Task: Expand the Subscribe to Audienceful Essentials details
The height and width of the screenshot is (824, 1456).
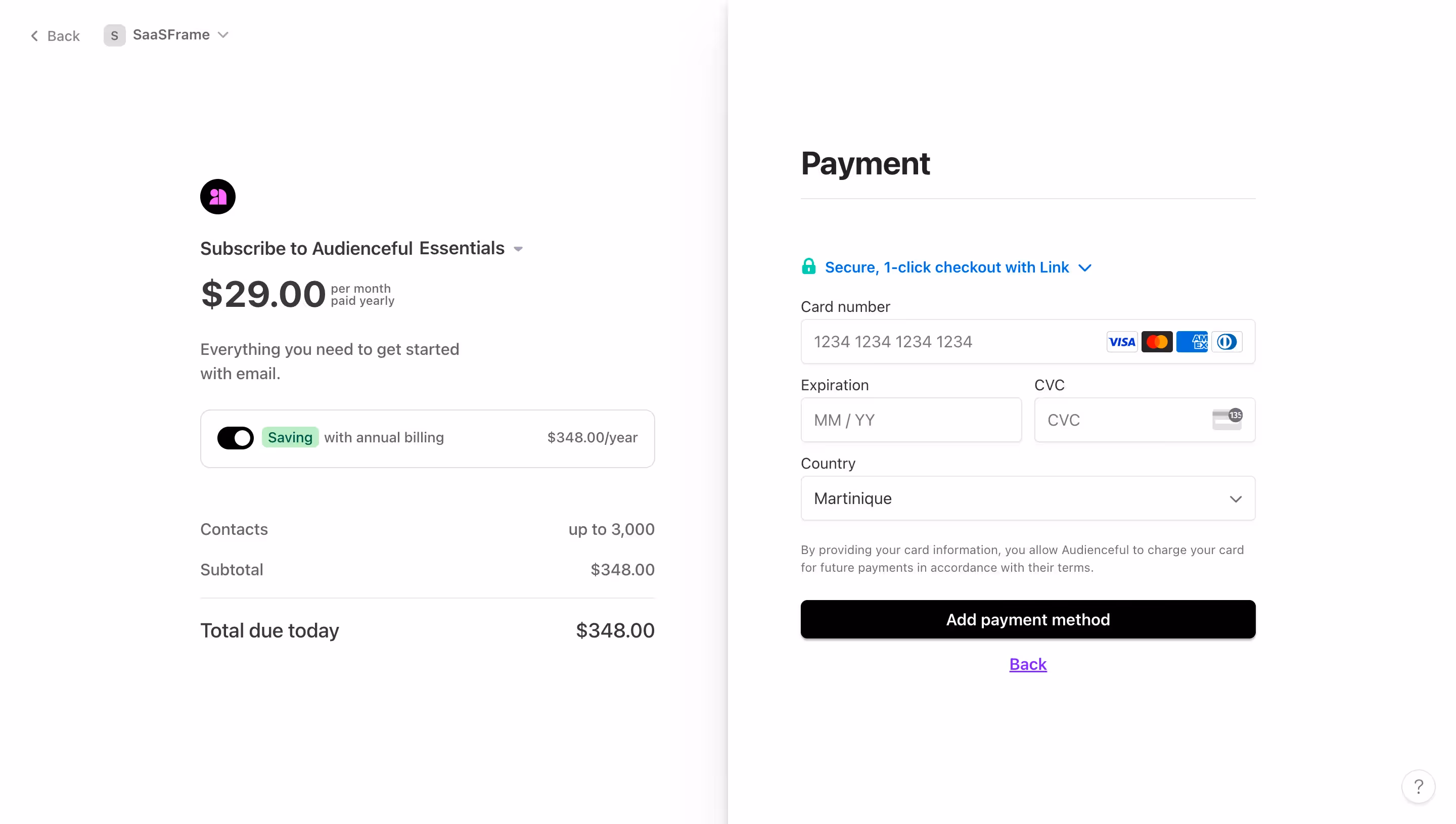Action: point(518,248)
